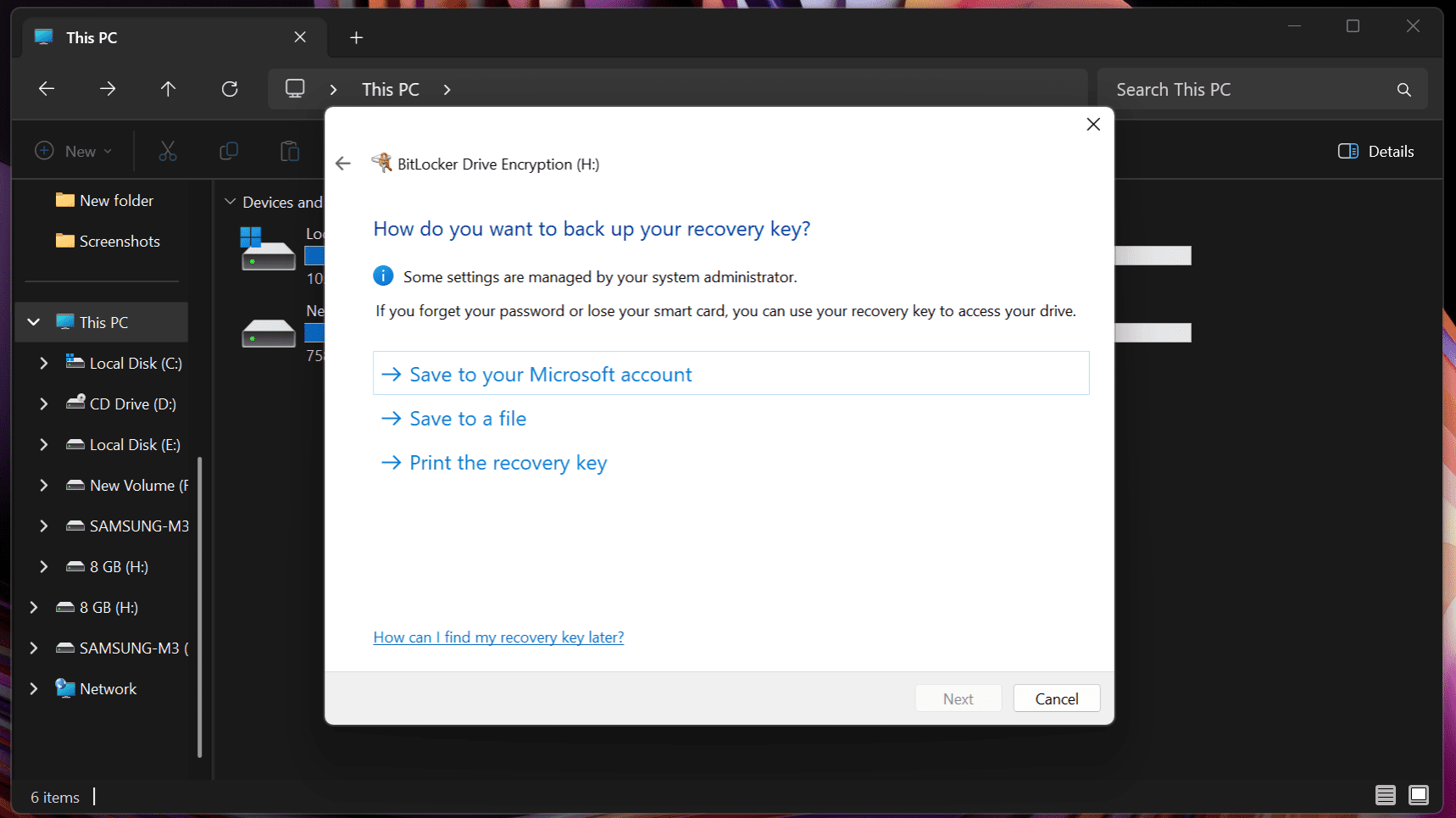Click the Copy icon in the toolbar

pyautogui.click(x=228, y=150)
